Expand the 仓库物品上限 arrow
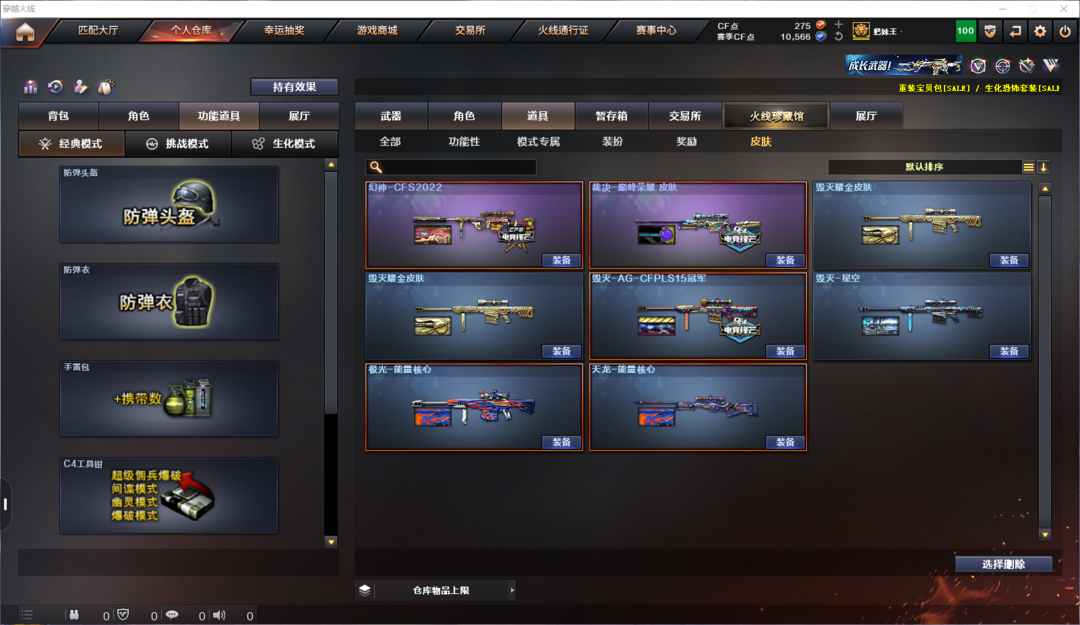The width and height of the screenshot is (1080, 625). point(512,590)
